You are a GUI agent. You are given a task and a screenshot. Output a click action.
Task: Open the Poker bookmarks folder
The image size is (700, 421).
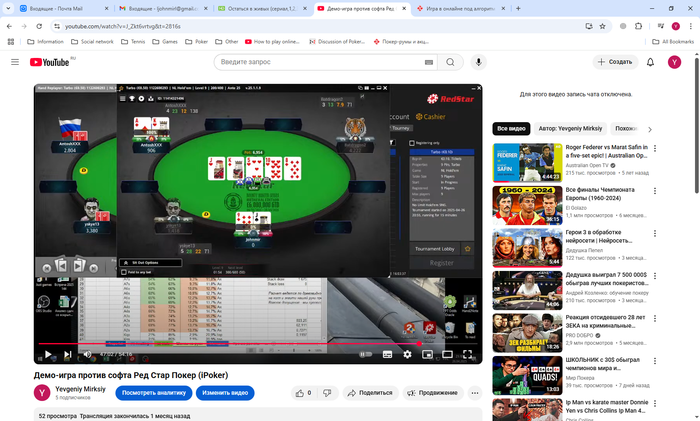(x=196, y=42)
